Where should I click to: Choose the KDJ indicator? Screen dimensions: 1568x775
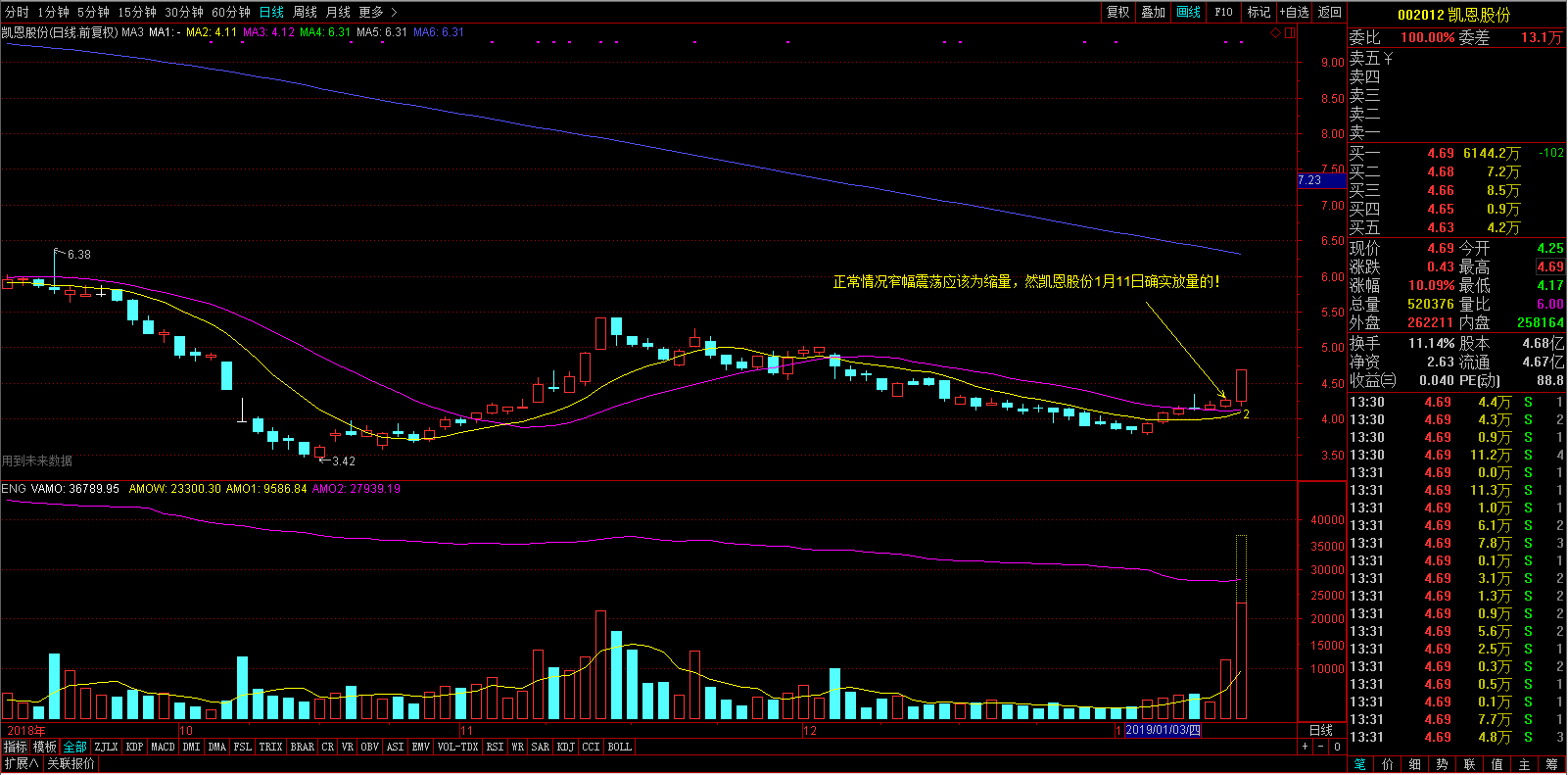click(565, 747)
